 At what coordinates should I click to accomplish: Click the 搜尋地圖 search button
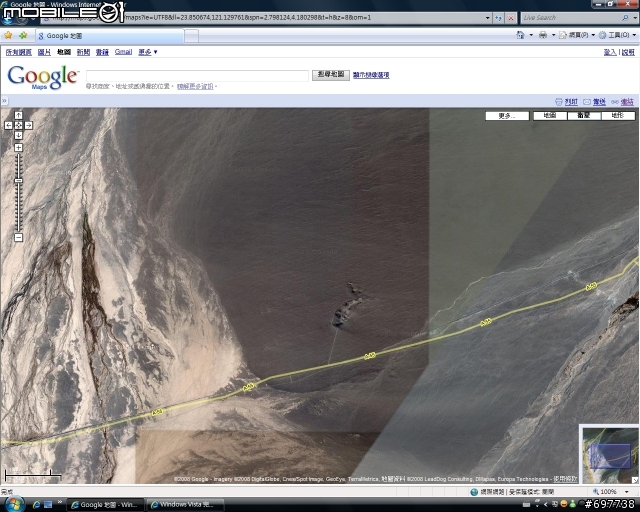331,75
